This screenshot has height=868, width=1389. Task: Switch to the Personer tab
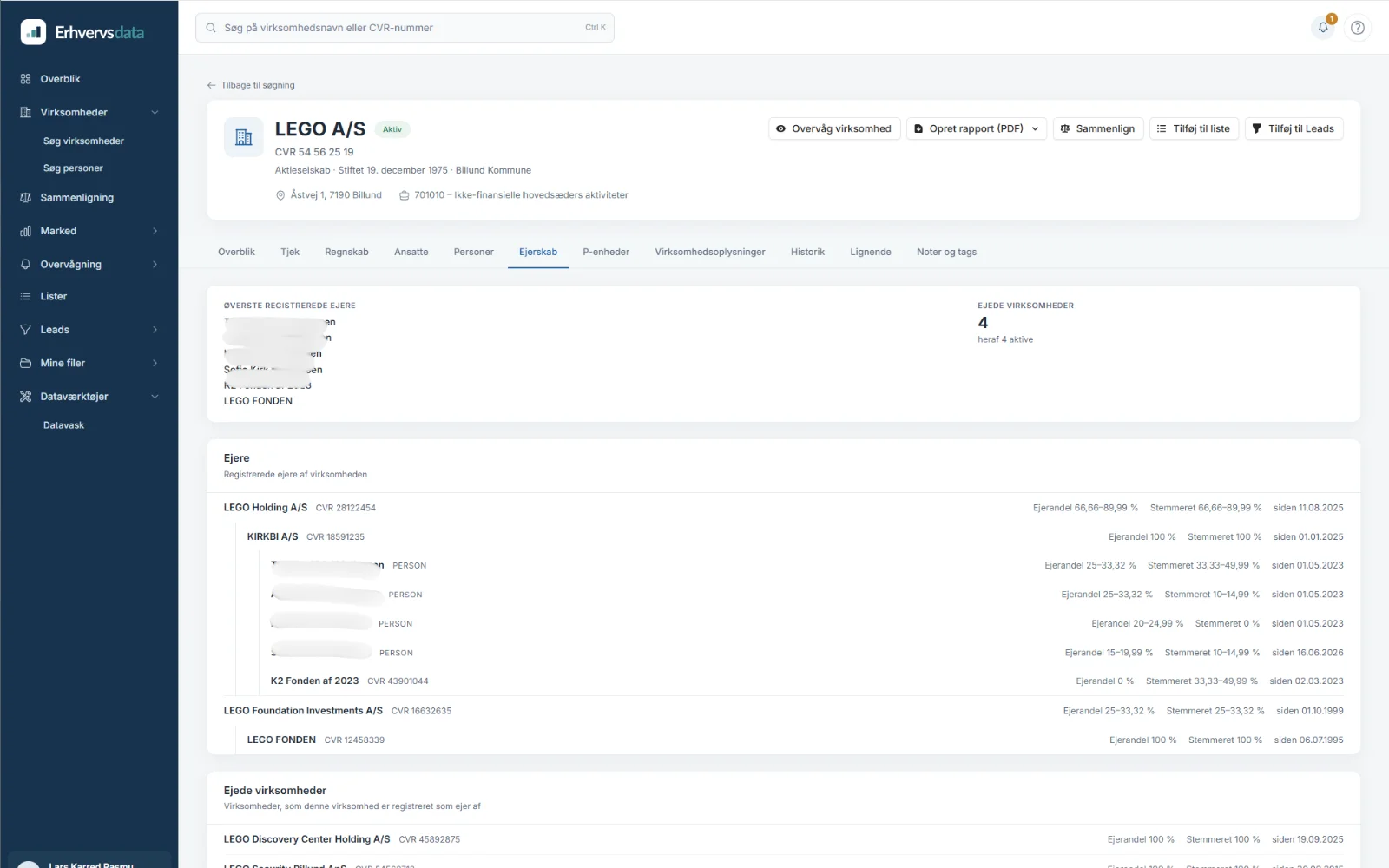[473, 252]
